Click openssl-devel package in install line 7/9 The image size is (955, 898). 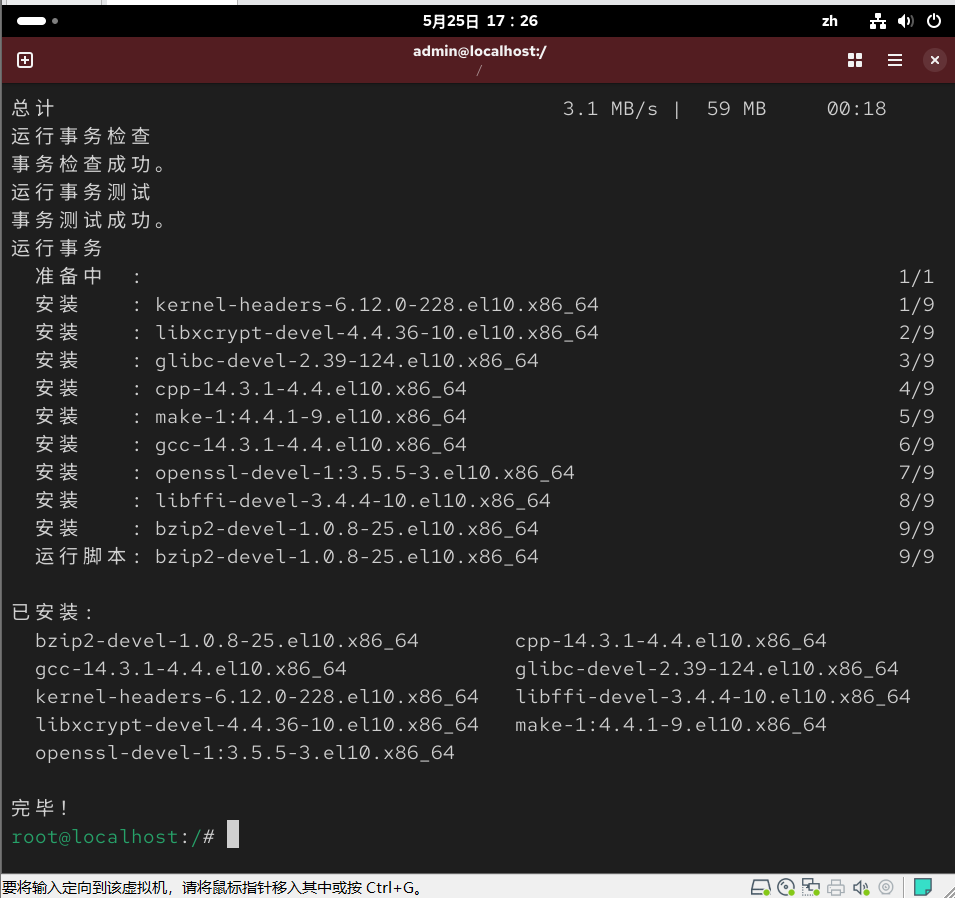coord(364,473)
